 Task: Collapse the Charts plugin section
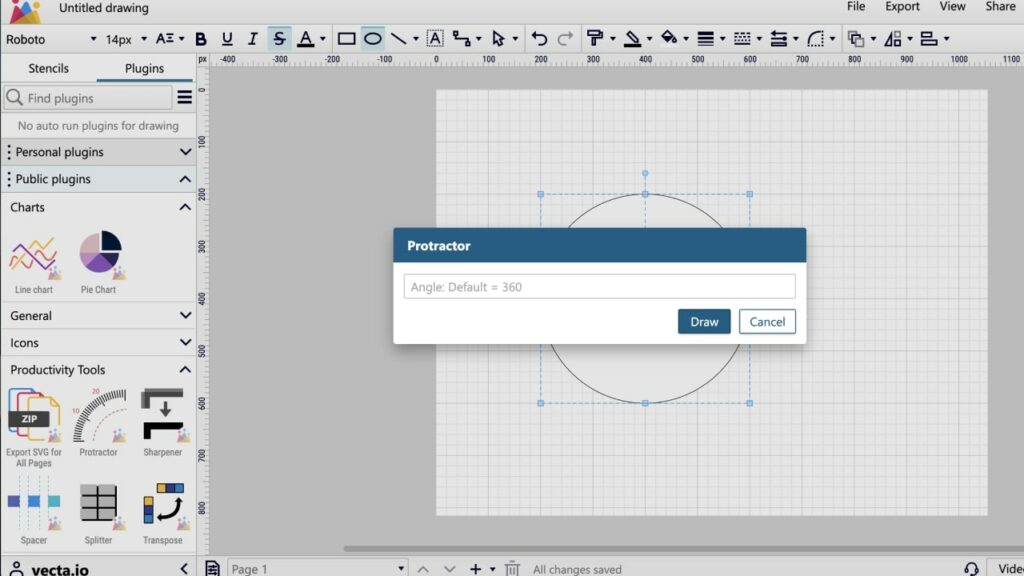click(183, 207)
